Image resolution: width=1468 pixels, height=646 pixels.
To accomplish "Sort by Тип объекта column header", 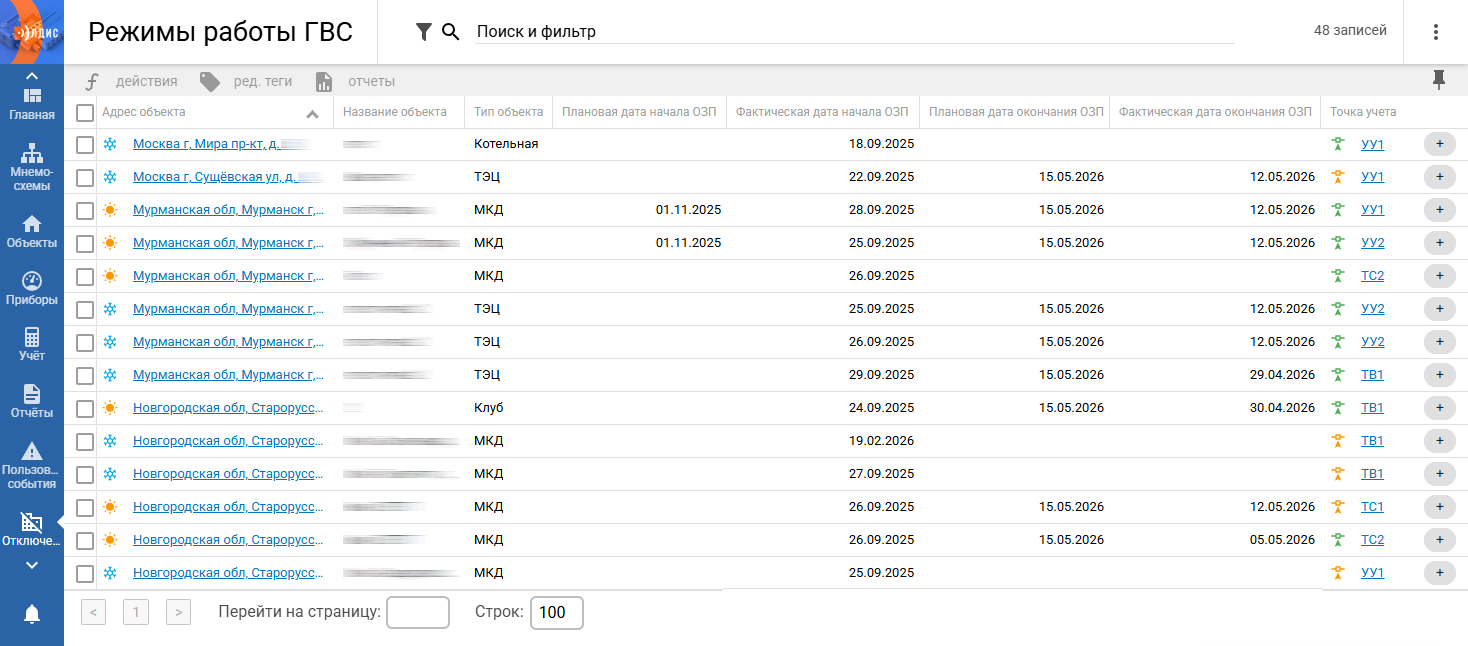I will (x=508, y=112).
